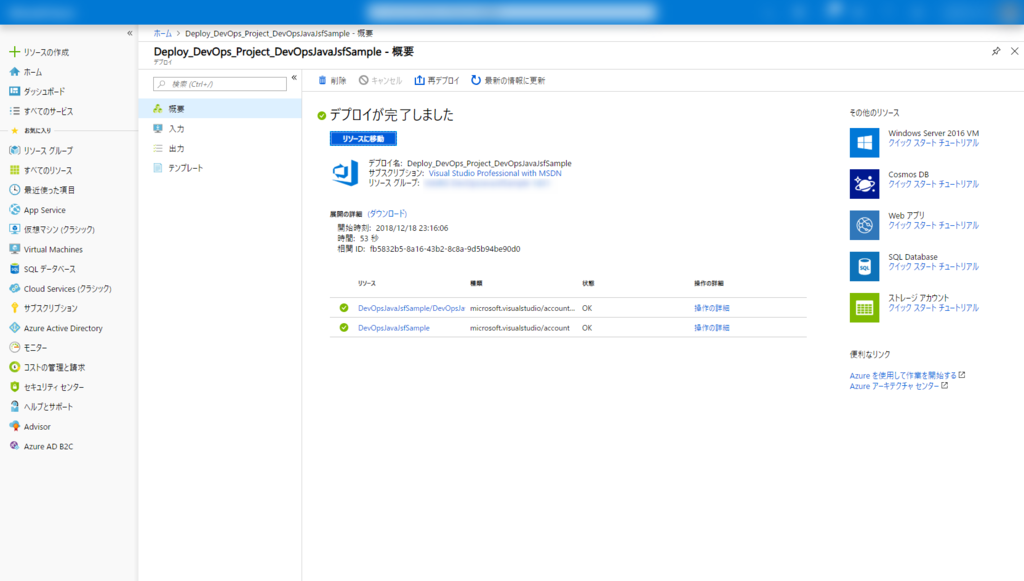1024x581 pixels.
Task: Open モニター in sidebar
Action: pyautogui.click(x=28, y=347)
